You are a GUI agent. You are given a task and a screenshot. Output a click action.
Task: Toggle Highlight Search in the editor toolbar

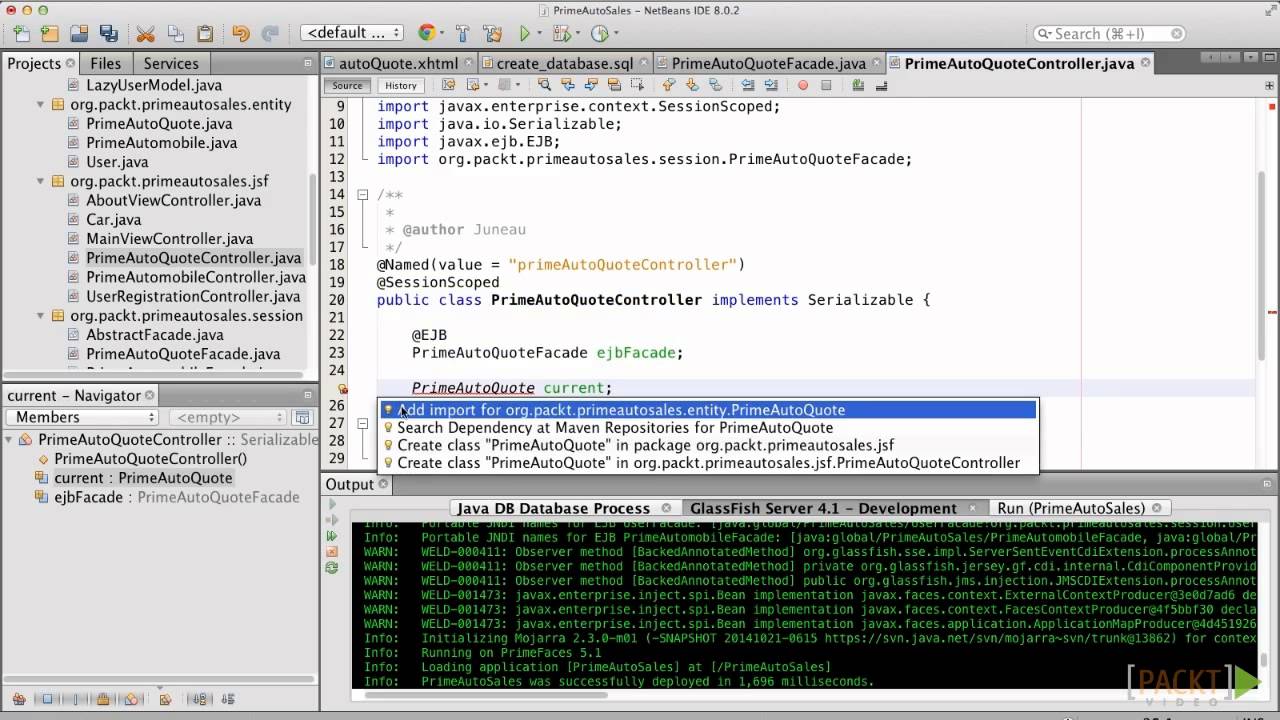point(614,86)
